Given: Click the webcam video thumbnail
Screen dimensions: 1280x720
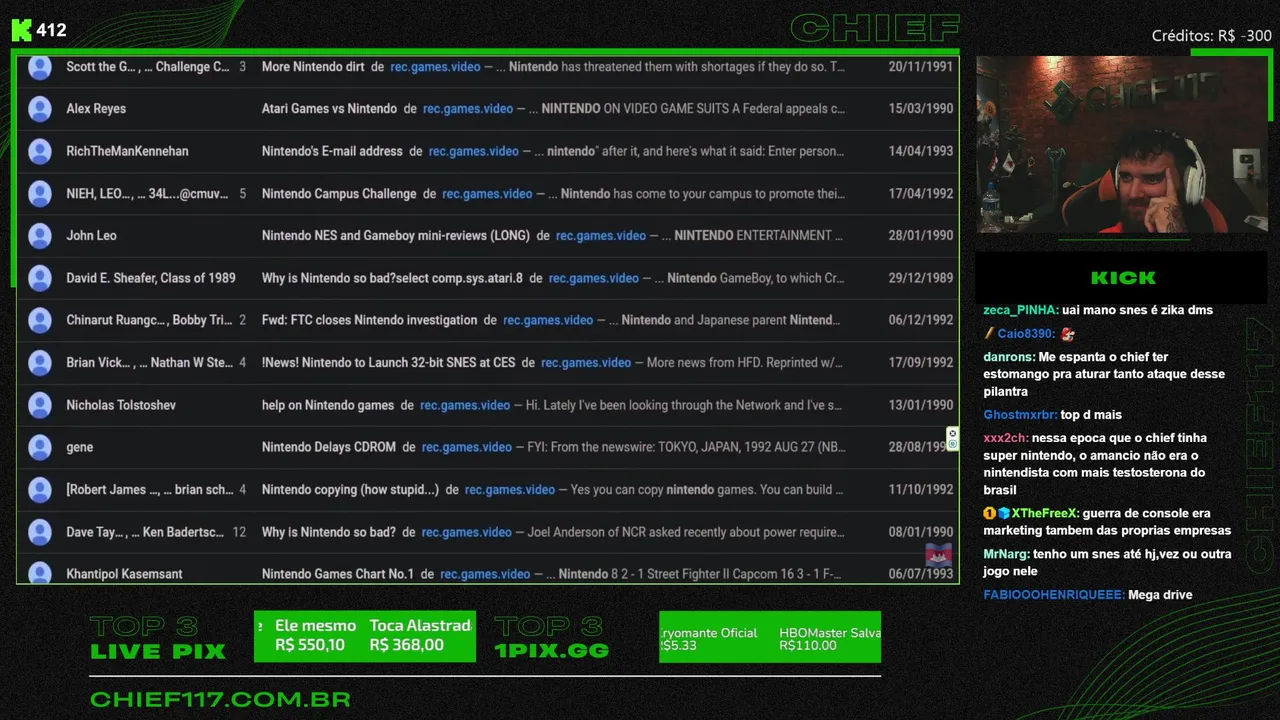Looking at the screenshot, I should tap(1121, 144).
